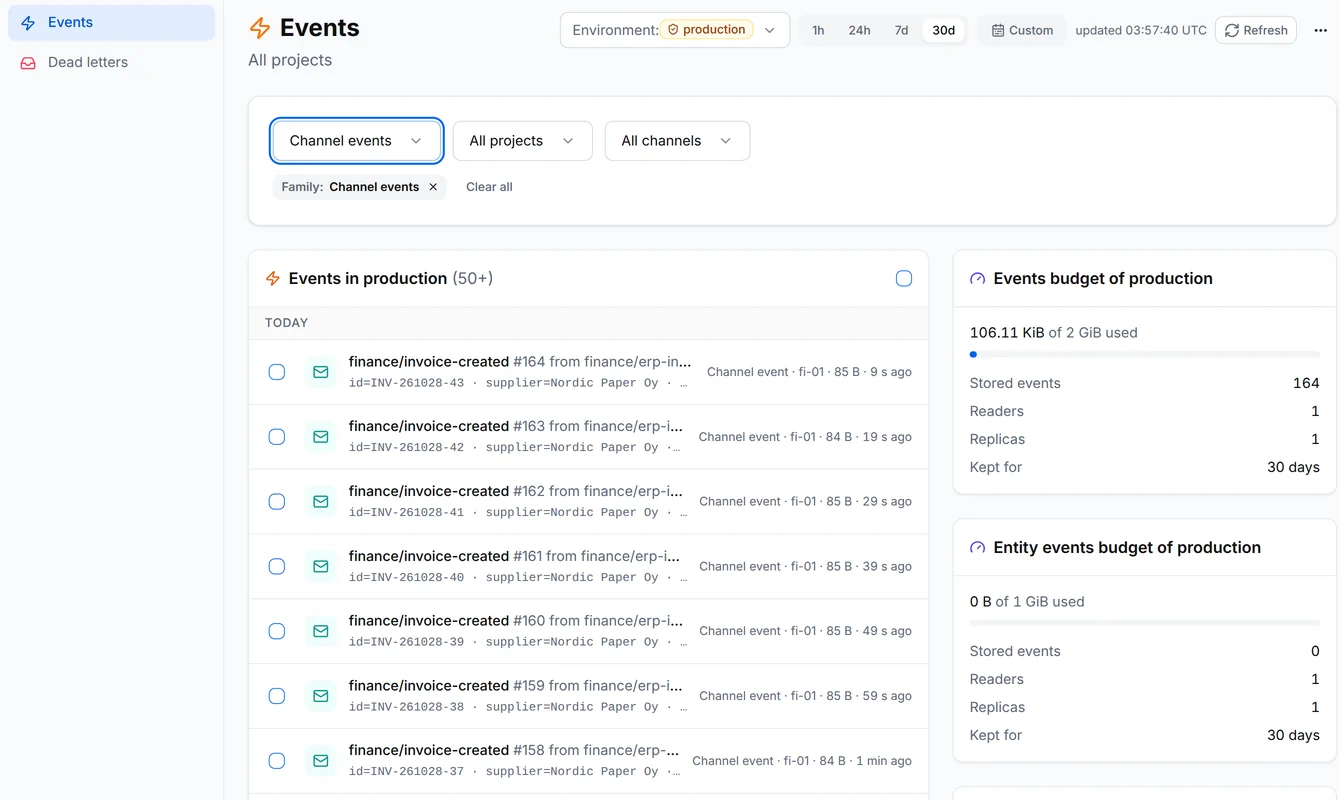Open the three-dot more options menu
This screenshot has width=1340, height=800.
[1320, 30]
